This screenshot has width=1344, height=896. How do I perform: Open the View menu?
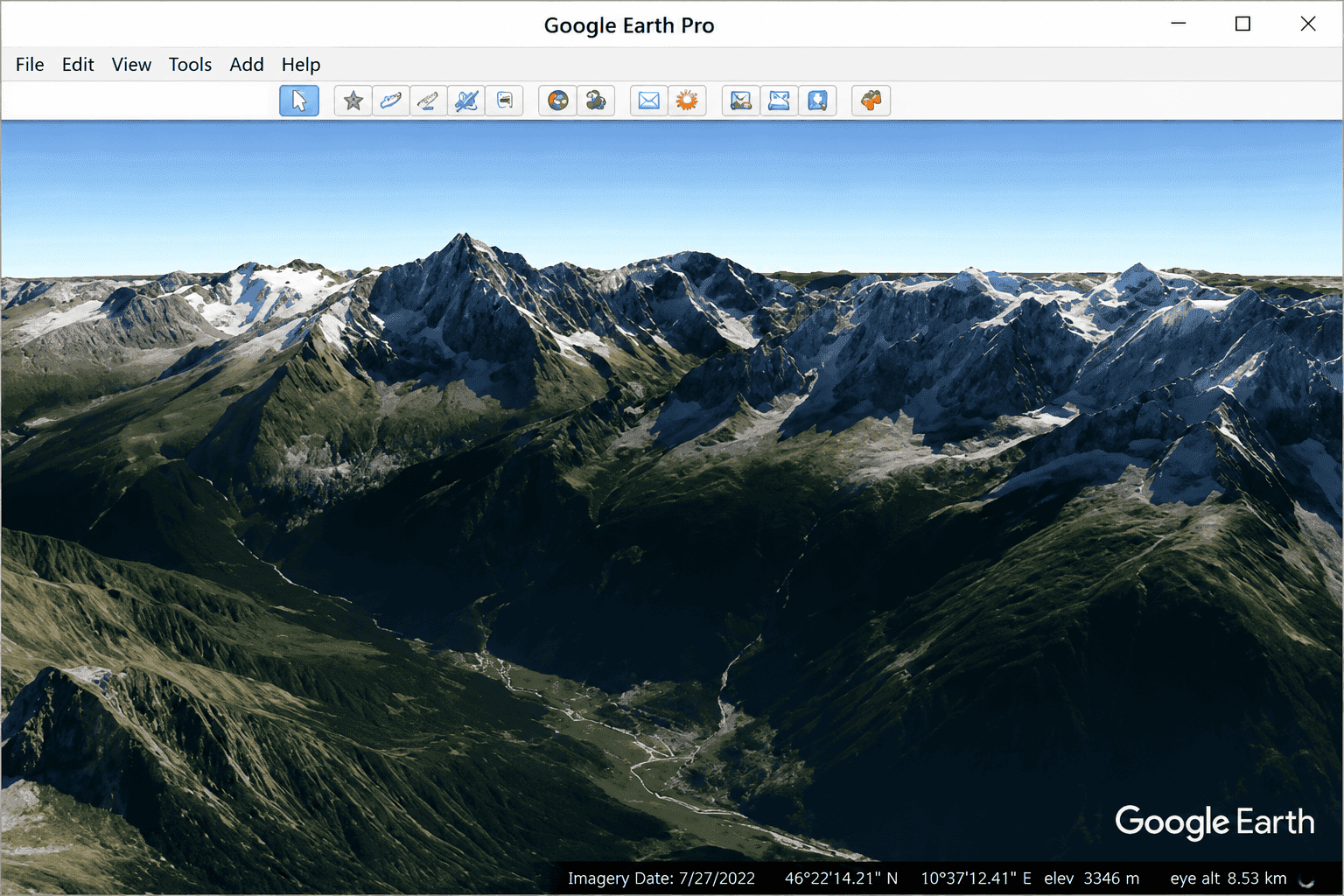coord(131,65)
